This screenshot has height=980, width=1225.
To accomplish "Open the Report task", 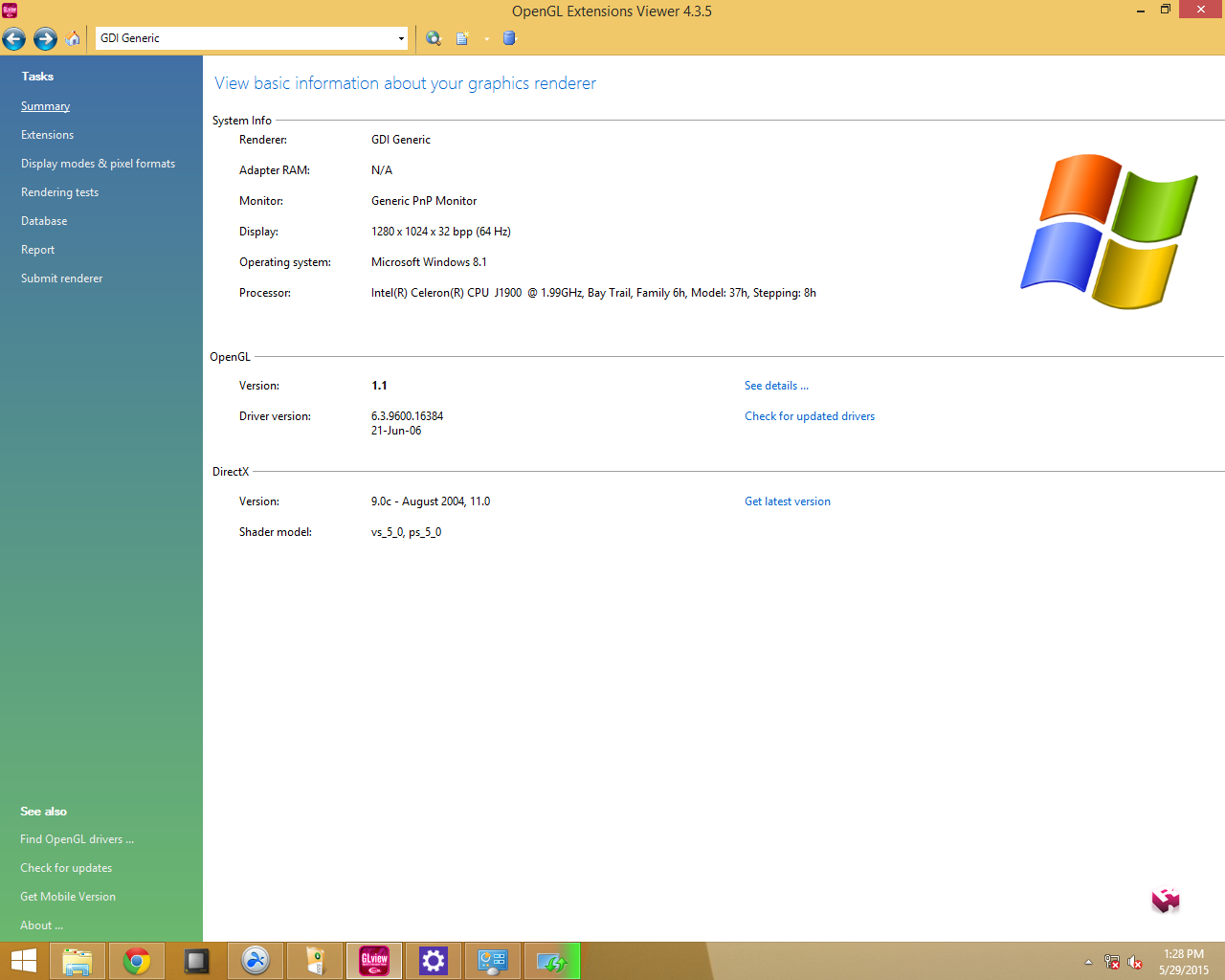I will coord(37,250).
